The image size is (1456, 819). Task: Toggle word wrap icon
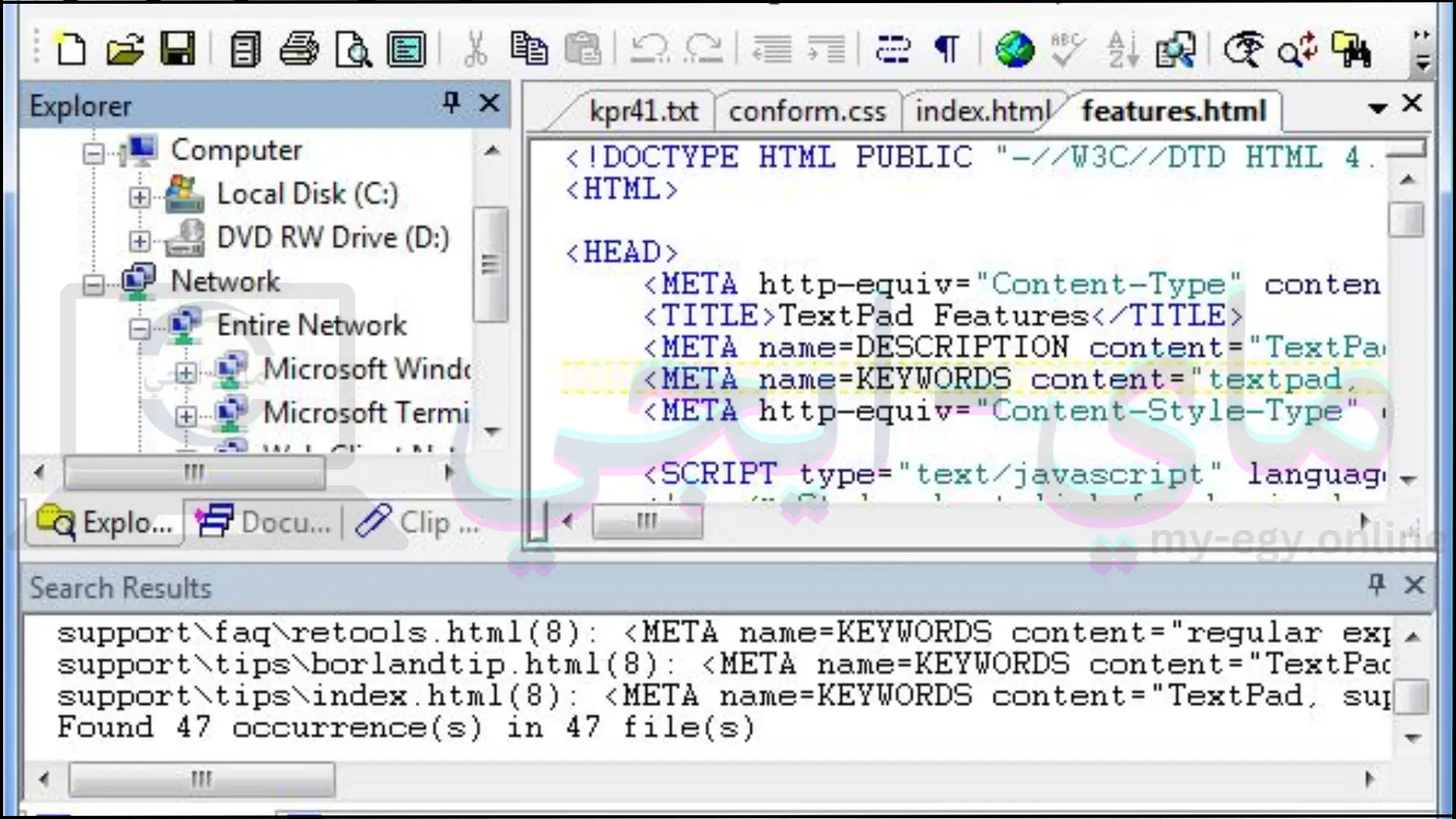[x=893, y=50]
